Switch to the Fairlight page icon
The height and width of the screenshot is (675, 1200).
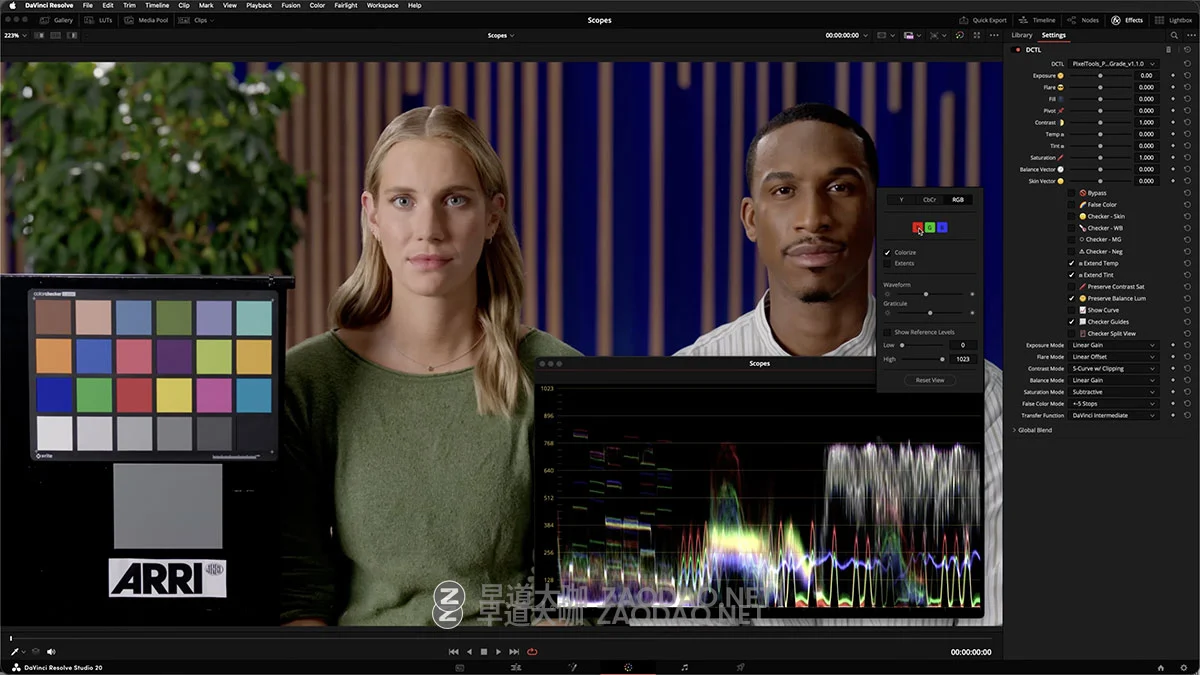(x=684, y=667)
